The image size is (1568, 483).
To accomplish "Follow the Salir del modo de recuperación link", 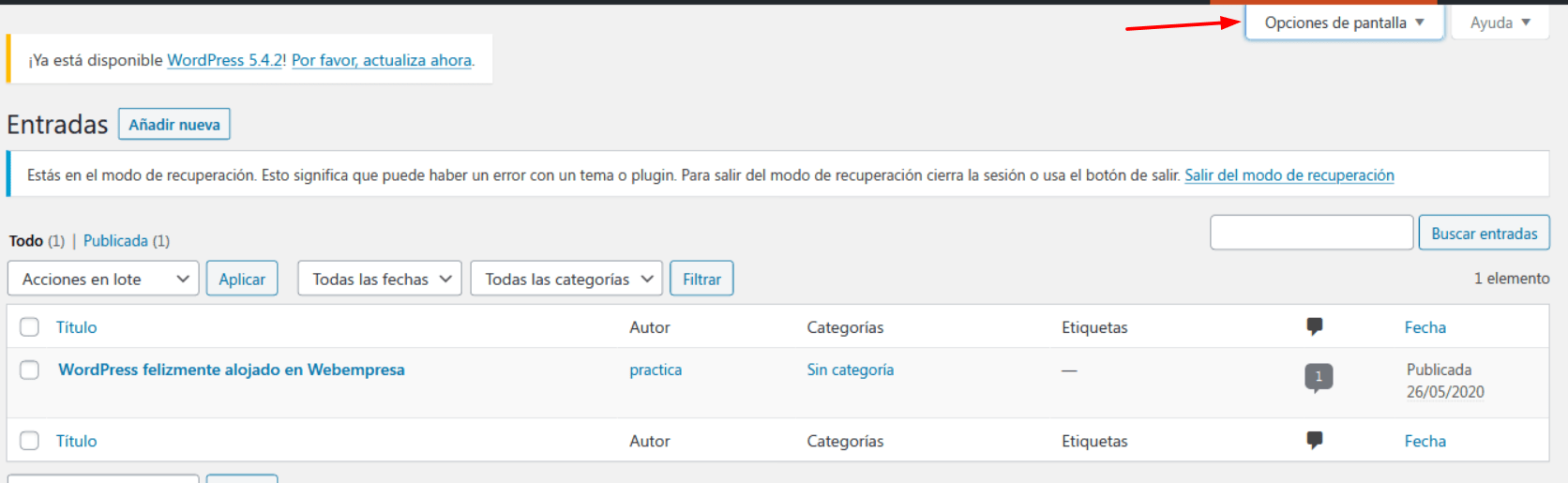I will click(x=1289, y=175).
